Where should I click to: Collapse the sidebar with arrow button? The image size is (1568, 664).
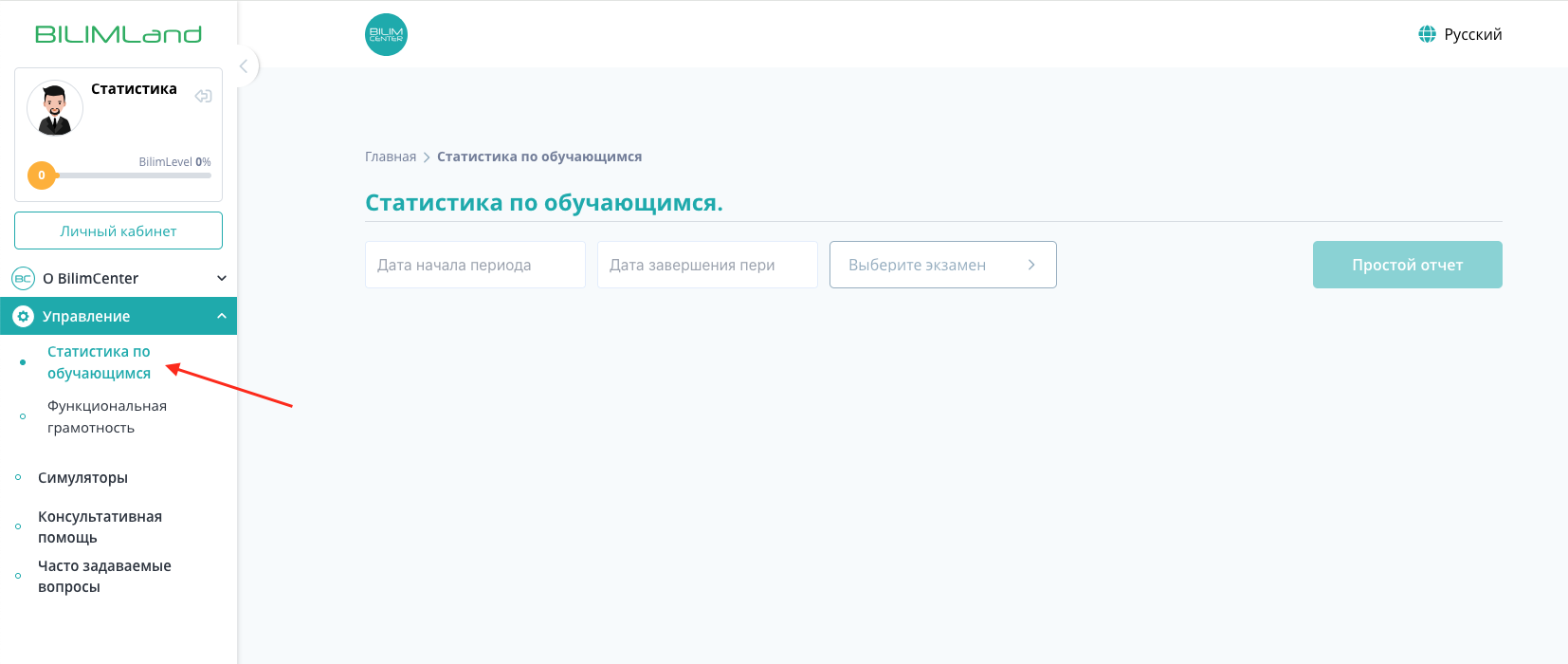click(244, 65)
